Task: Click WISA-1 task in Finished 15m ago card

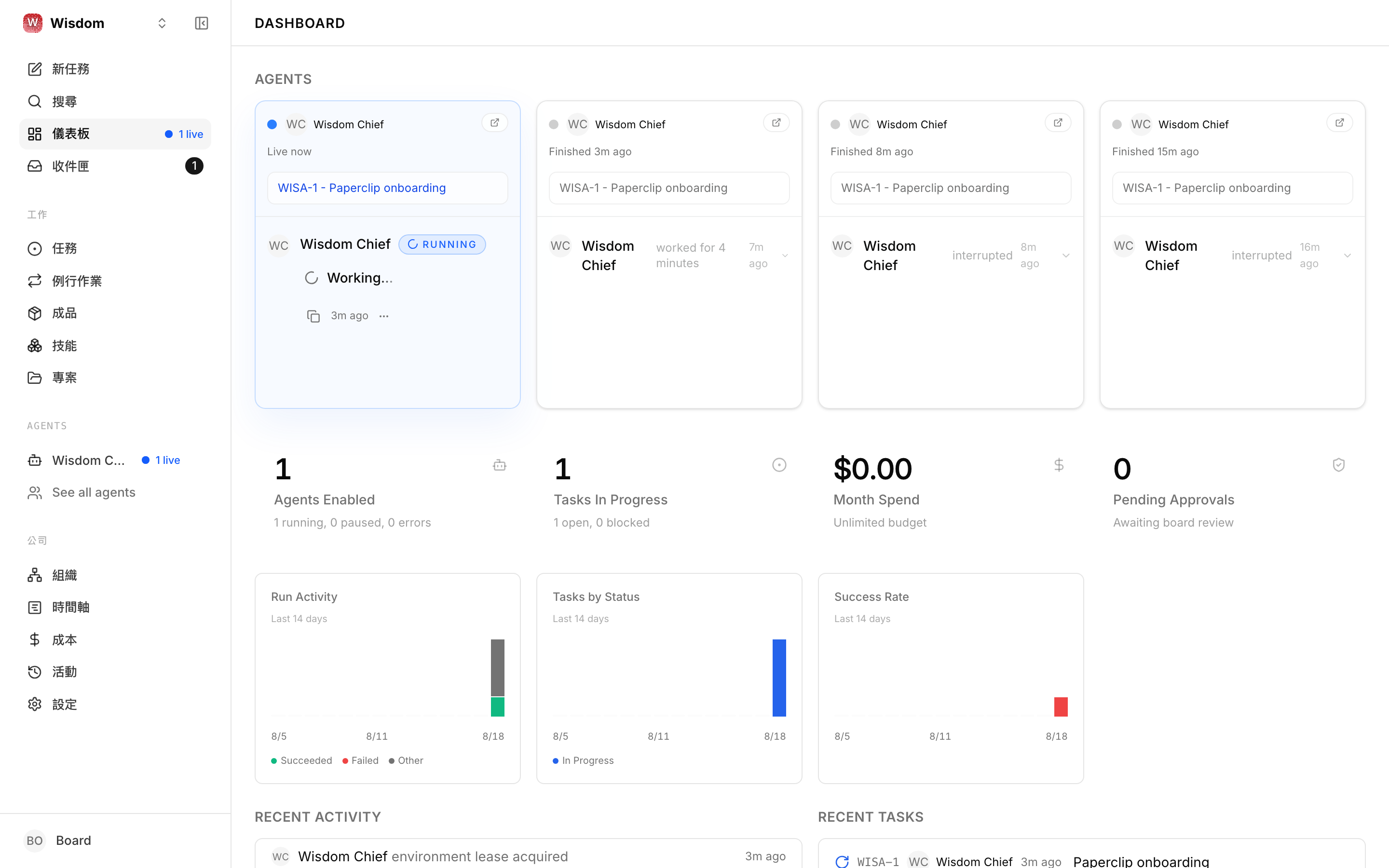Action: tap(1232, 188)
